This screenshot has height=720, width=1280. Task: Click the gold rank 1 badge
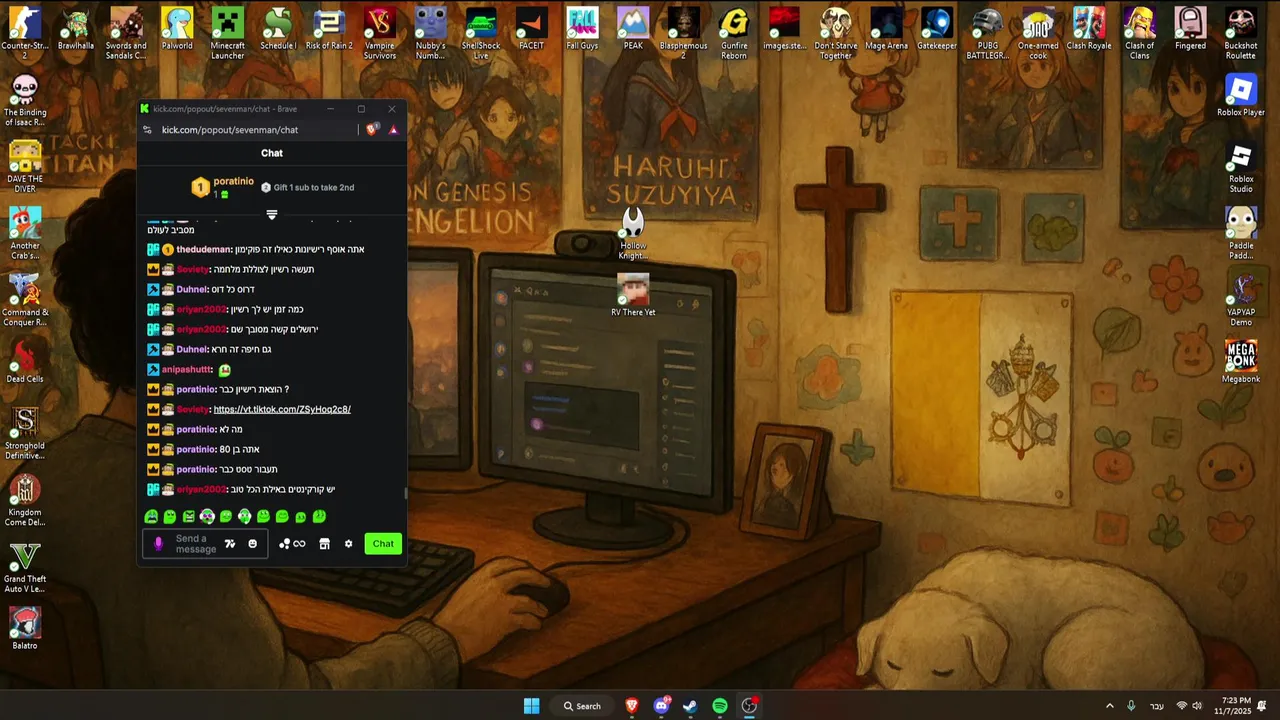tap(200, 187)
